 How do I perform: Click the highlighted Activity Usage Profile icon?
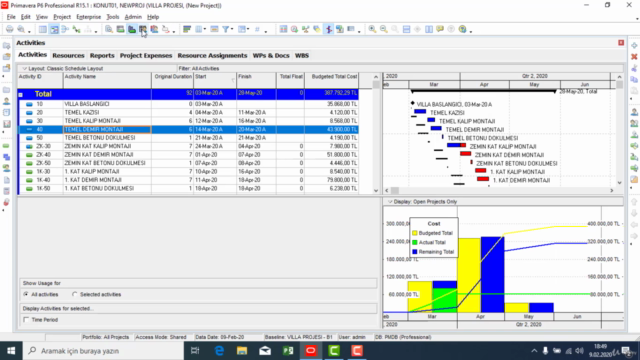[x=131, y=29]
